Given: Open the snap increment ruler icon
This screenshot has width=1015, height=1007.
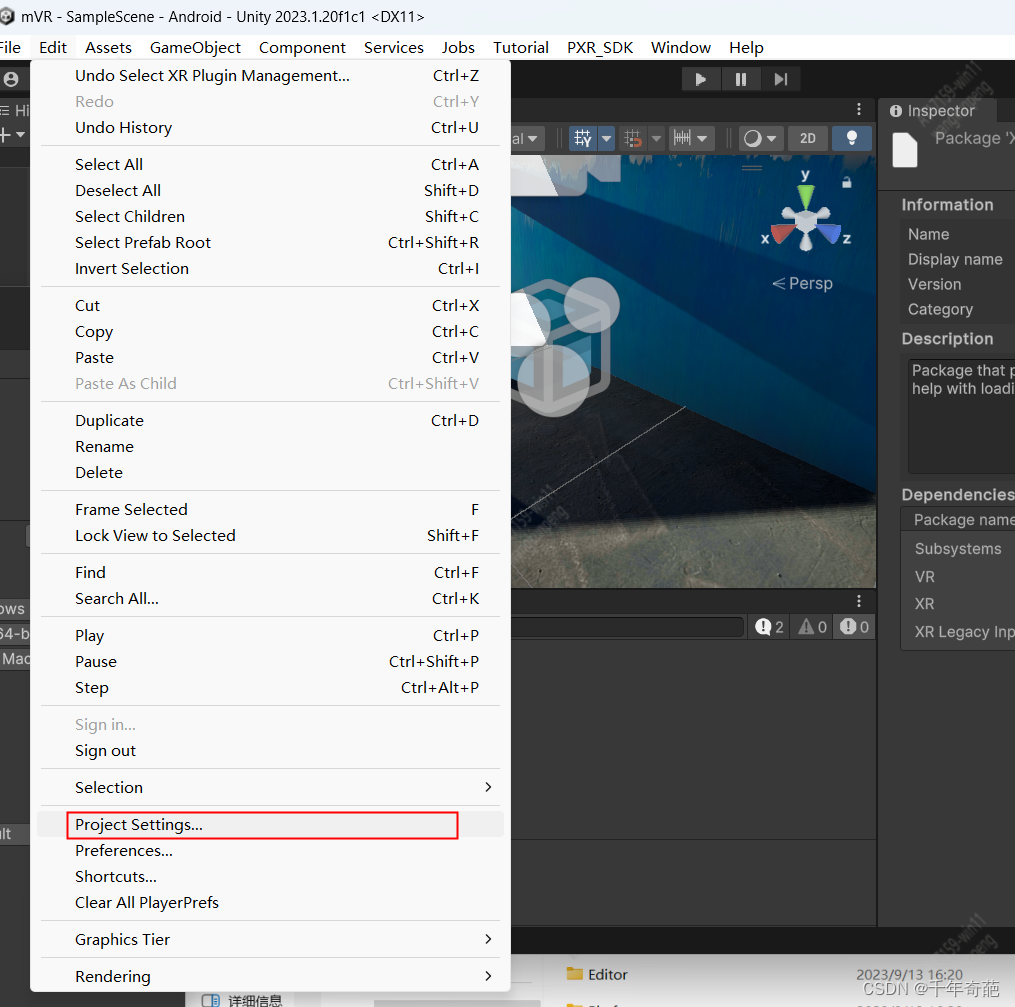Looking at the screenshot, I should click(682, 138).
